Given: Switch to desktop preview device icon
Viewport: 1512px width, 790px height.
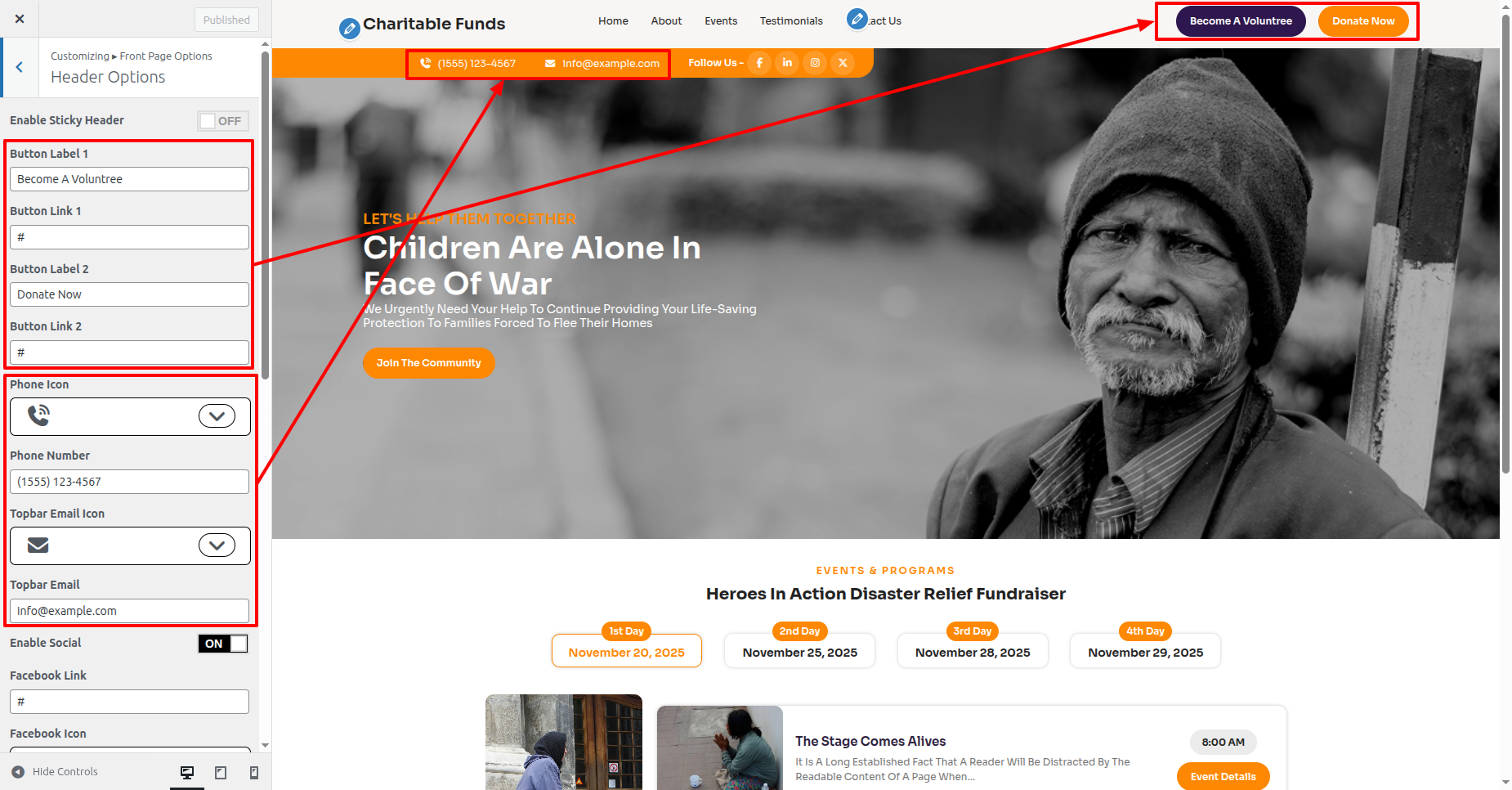Looking at the screenshot, I should coord(187,772).
